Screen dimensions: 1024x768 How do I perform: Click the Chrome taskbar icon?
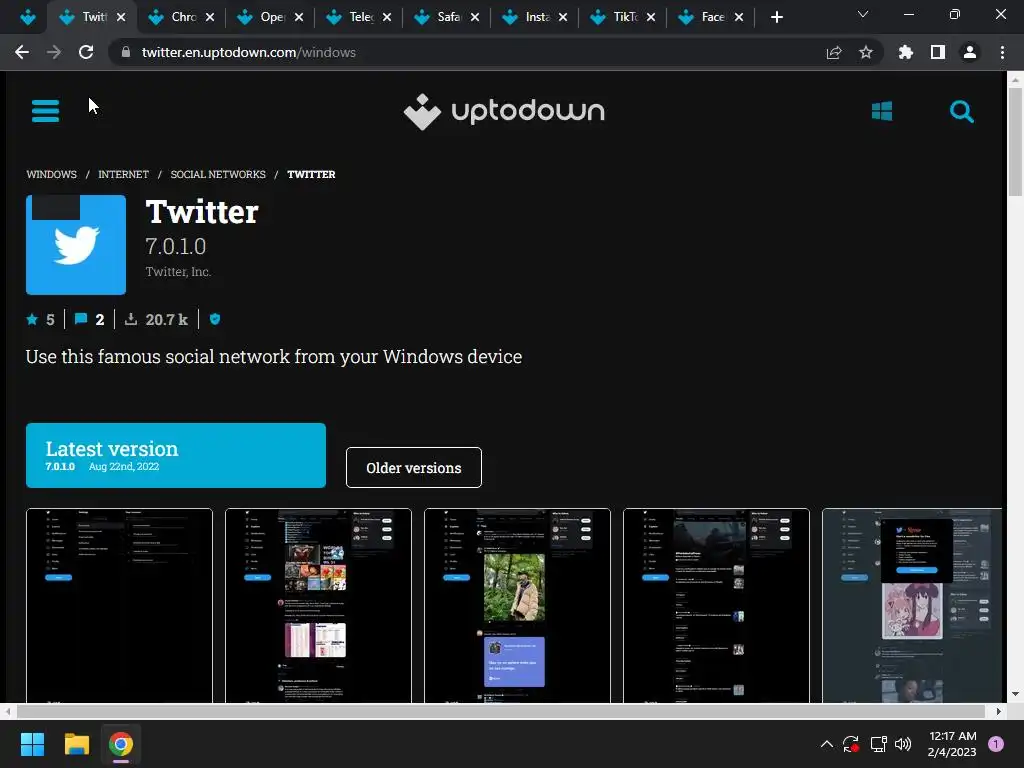(121, 744)
